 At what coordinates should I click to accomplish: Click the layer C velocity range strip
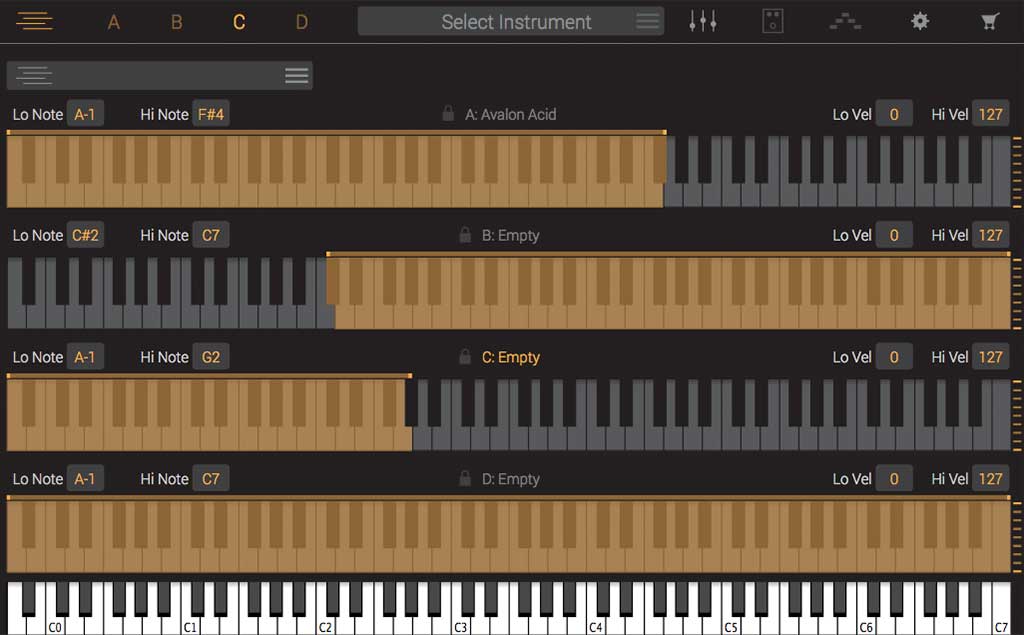click(1017, 415)
